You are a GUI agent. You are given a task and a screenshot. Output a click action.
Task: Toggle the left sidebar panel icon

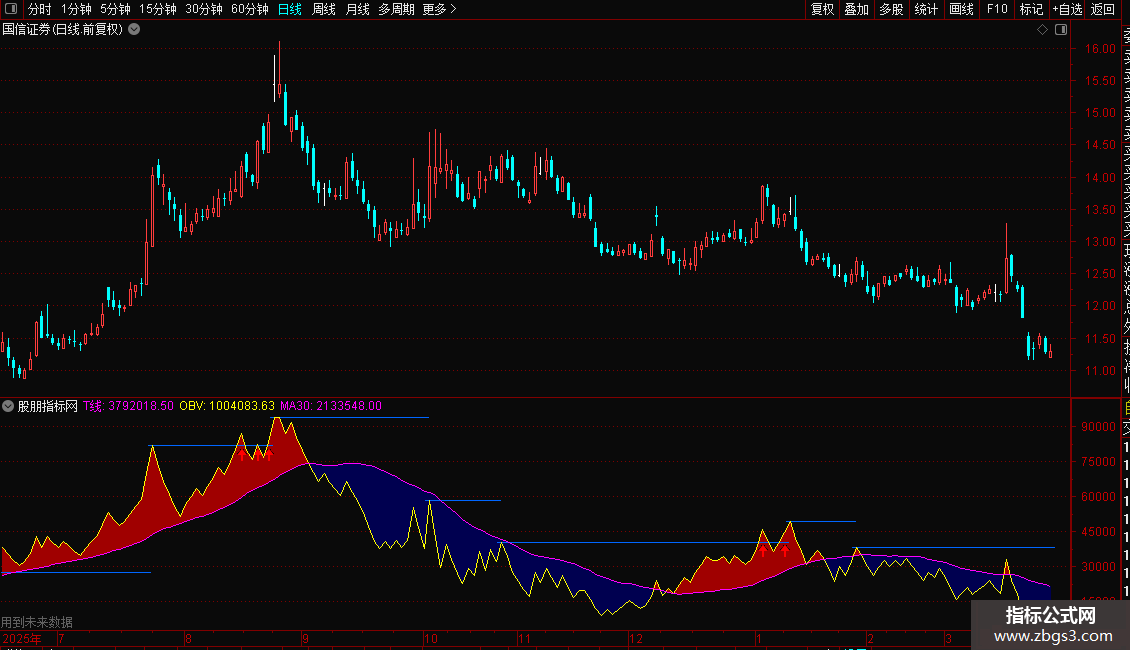click(11, 9)
